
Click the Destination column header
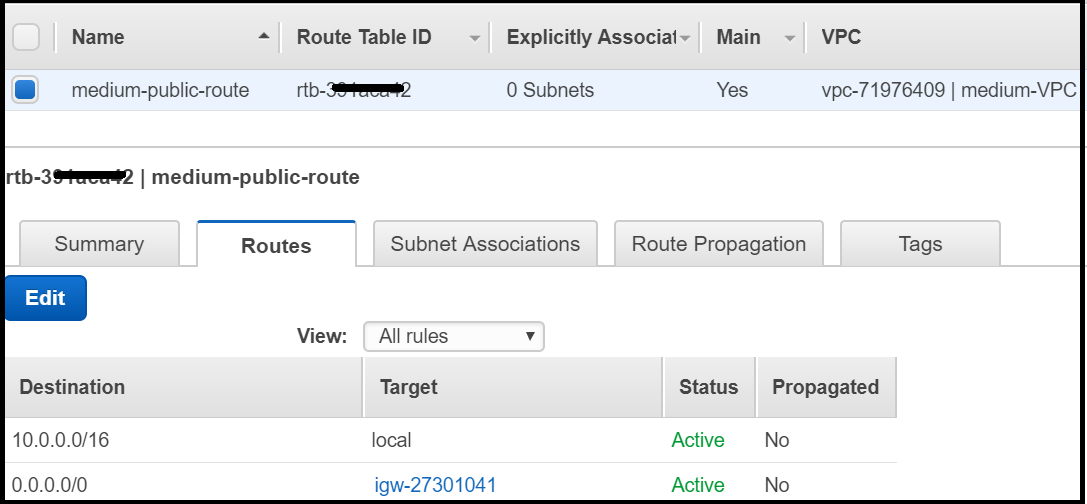[x=72, y=387]
